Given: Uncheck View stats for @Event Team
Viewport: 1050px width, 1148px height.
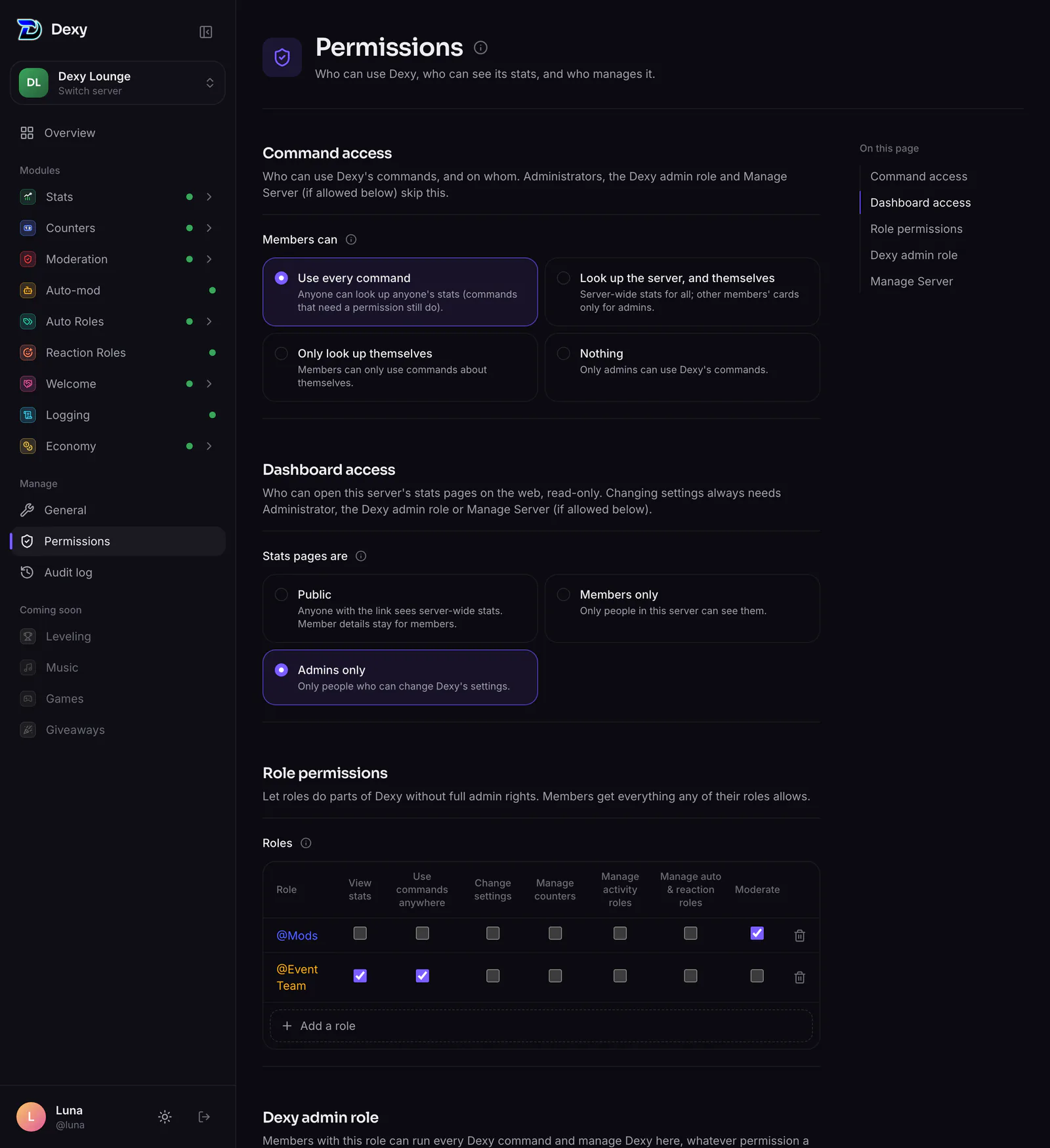Looking at the screenshot, I should [360, 975].
